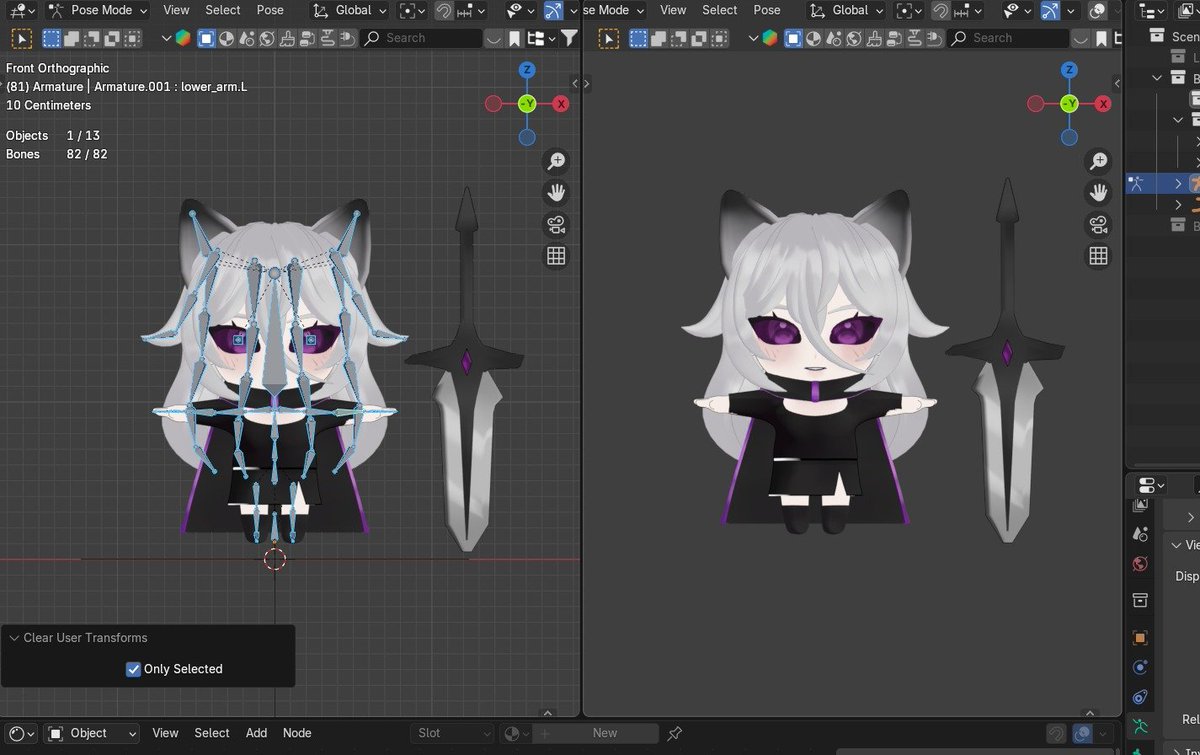Click pan hand icon in right viewport
This screenshot has width=1200, height=755.
point(1098,193)
